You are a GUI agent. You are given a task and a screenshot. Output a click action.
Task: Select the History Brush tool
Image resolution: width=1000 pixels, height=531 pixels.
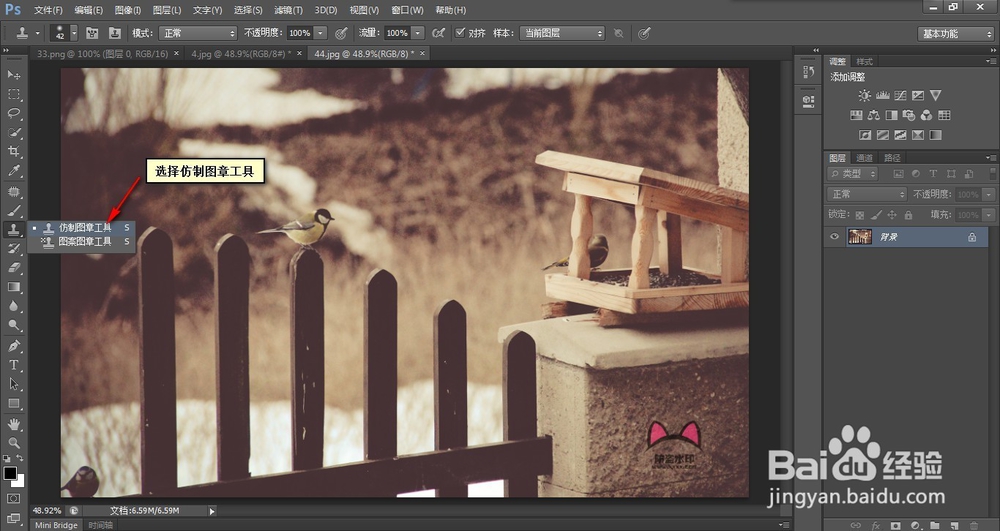13,249
